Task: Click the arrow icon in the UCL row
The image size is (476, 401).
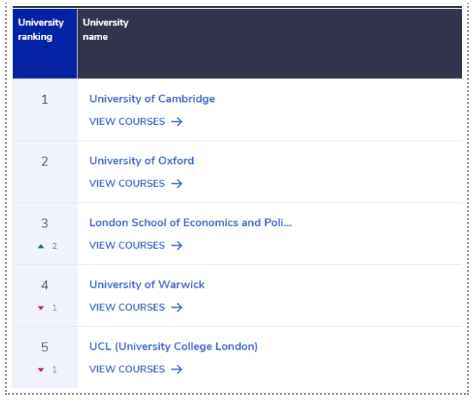Action: 177,369
